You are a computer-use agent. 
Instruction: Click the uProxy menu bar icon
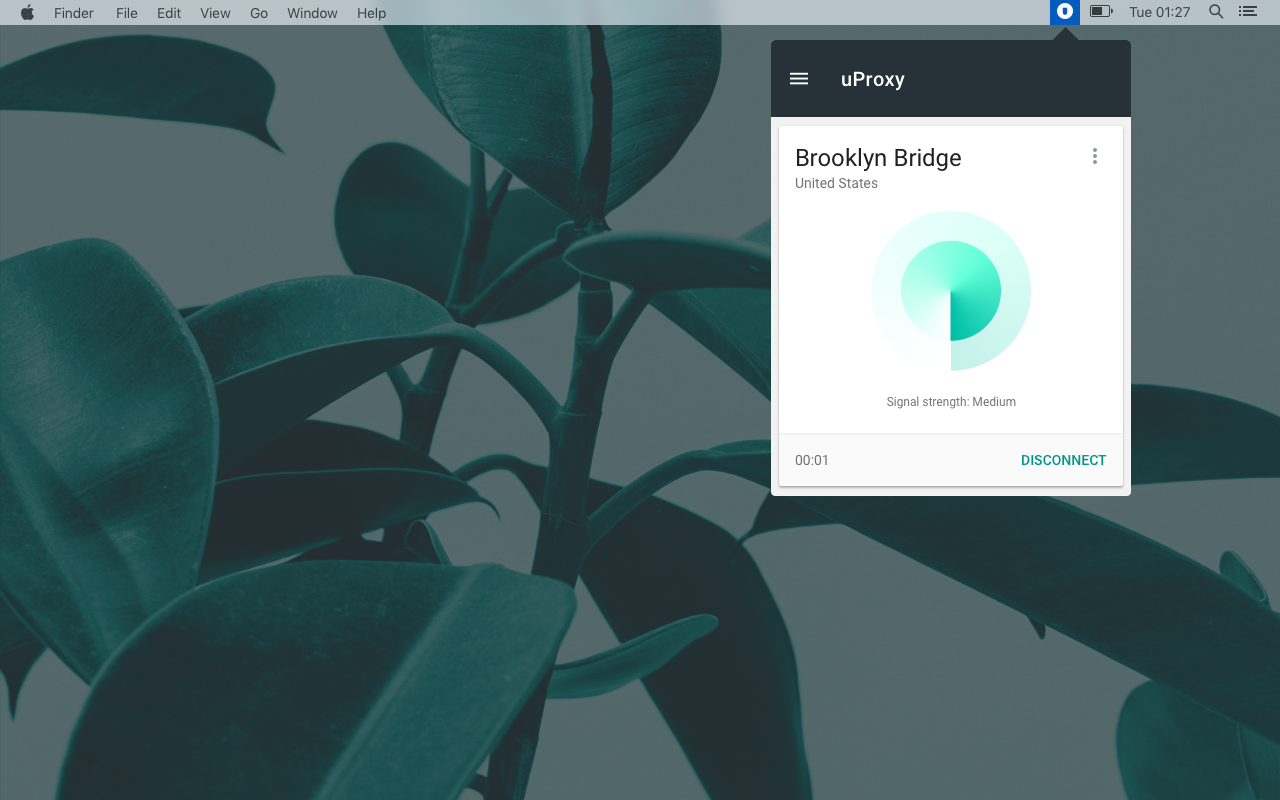(x=1065, y=12)
